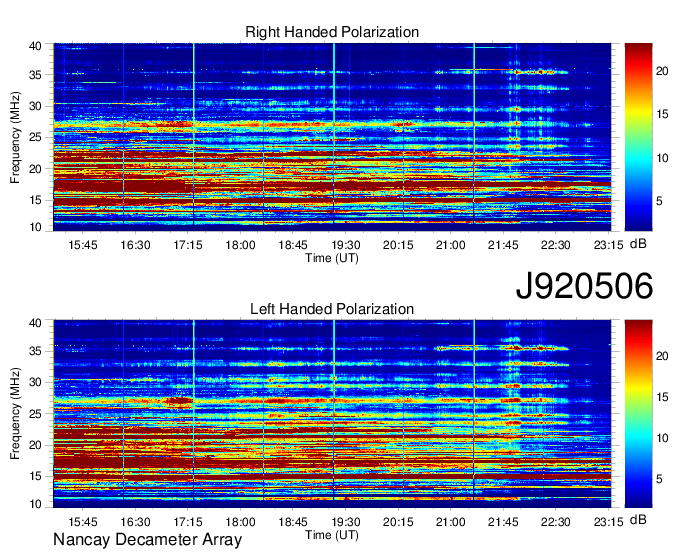Viewport: 680px width, 552px height.
Task: Select the 16:30 time tick under Left Handed plot
Action: [135, 522]
